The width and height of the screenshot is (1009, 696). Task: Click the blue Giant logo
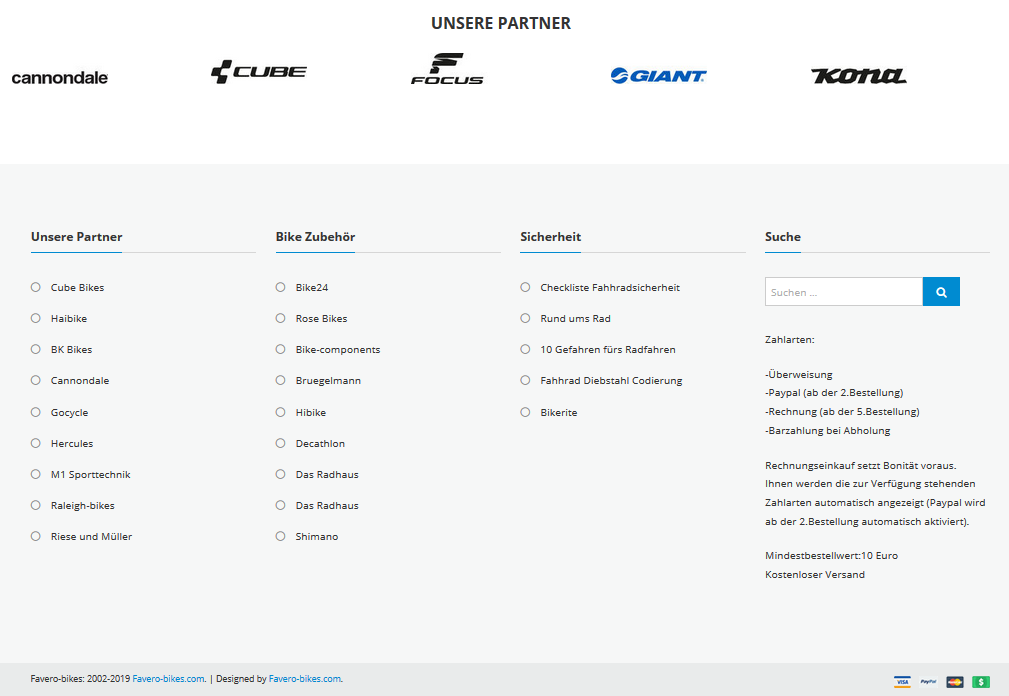[658, 76]
